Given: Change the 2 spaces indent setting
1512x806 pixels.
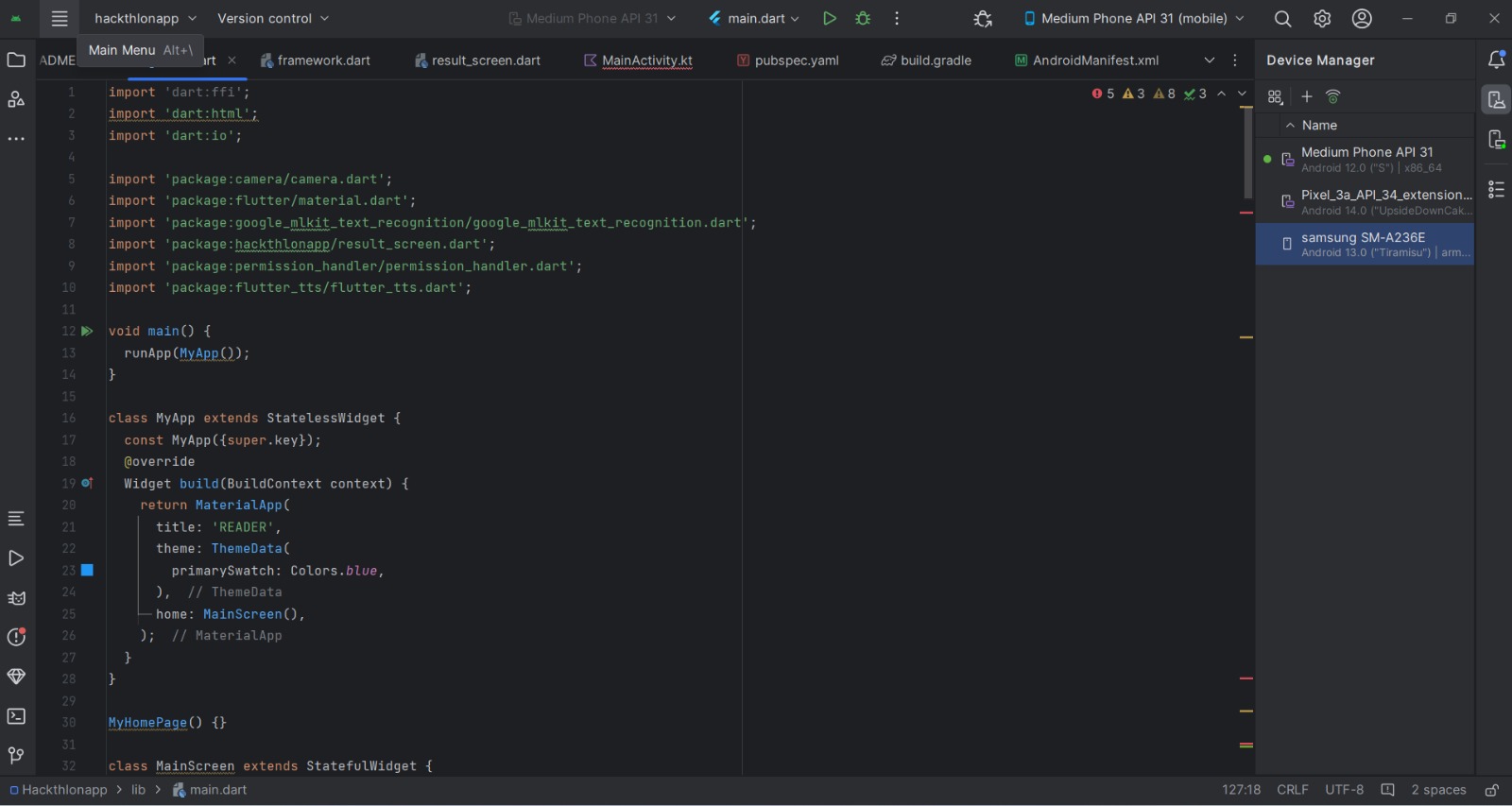Looking at the screenshot, I should click(x=1438, y=790).
